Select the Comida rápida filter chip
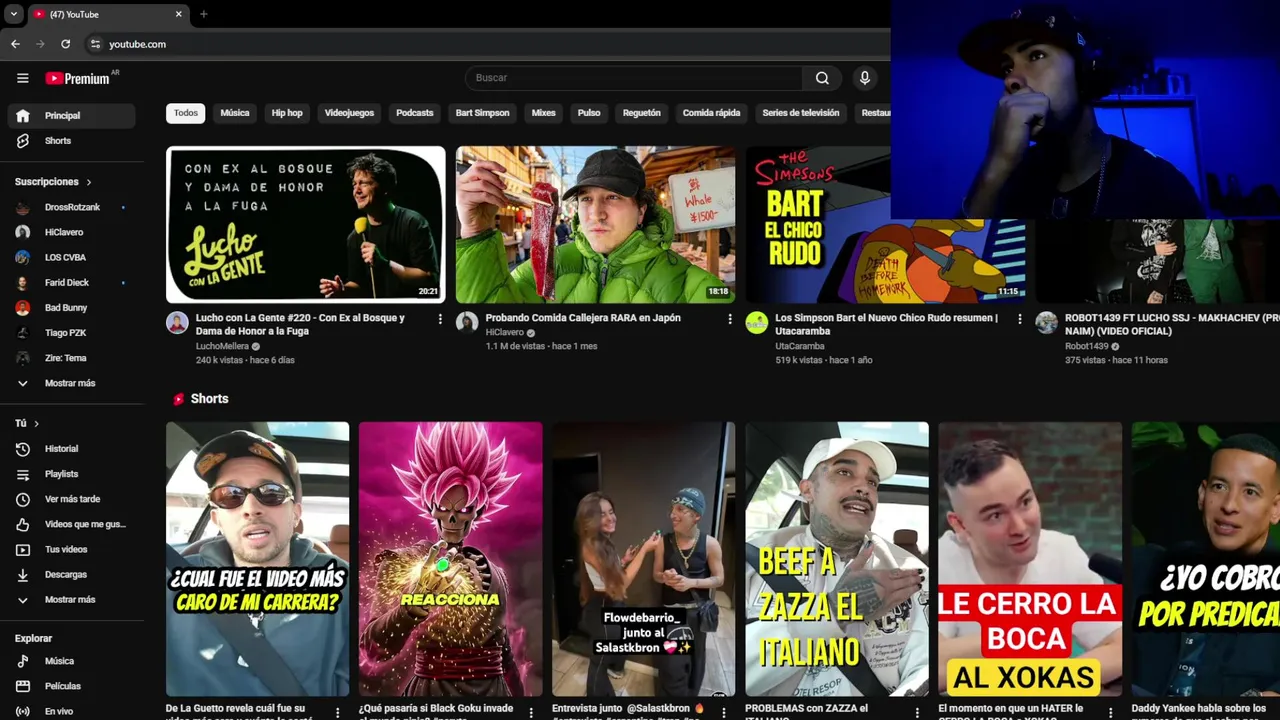Viewport: 1280px width, 720px height. [x=712, y=113]
